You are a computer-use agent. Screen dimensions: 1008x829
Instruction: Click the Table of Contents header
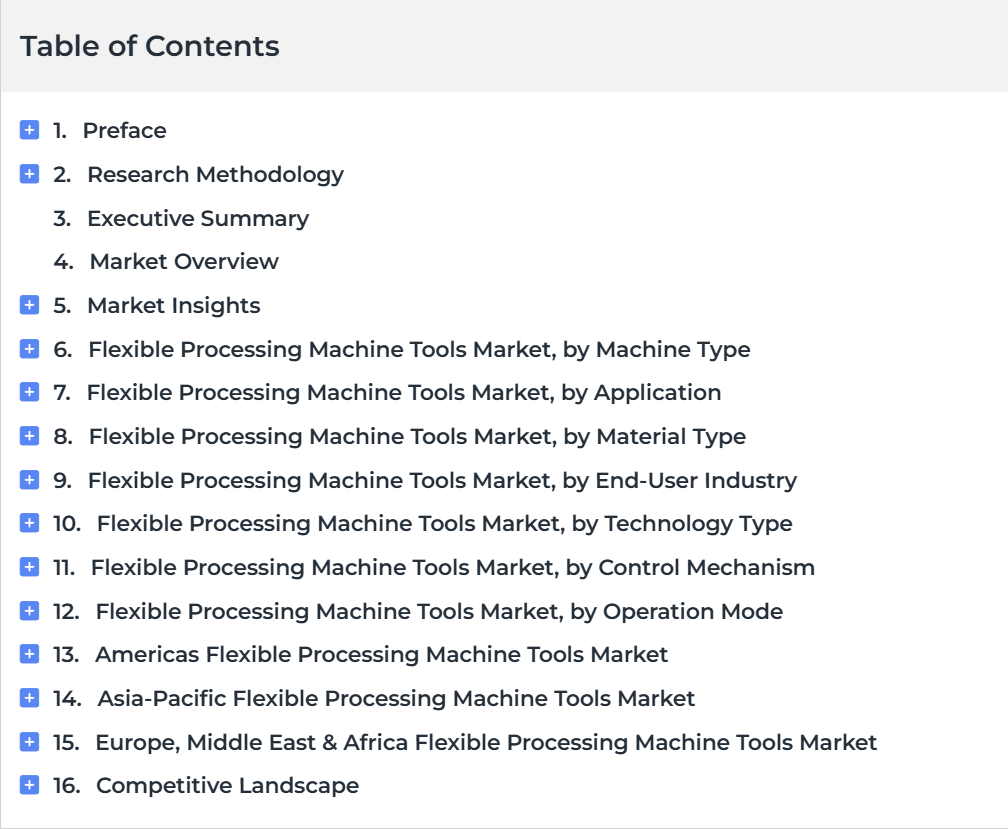[x=150, y=46]
